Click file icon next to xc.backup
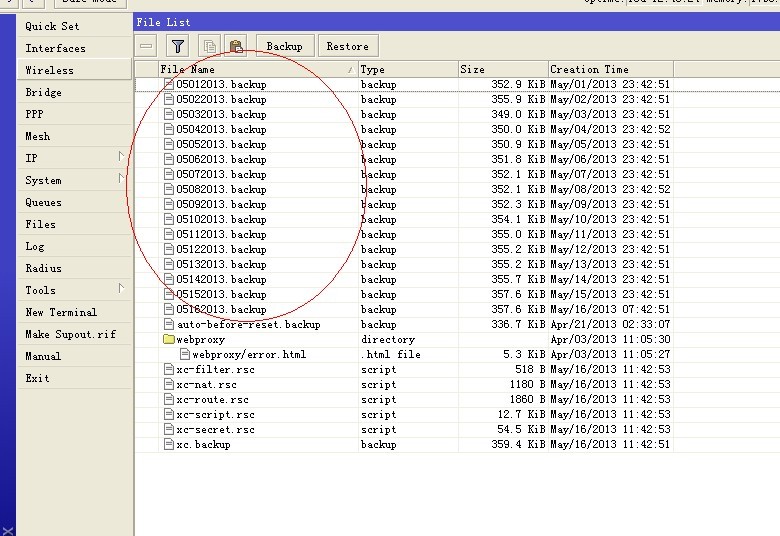 [169, 444]
